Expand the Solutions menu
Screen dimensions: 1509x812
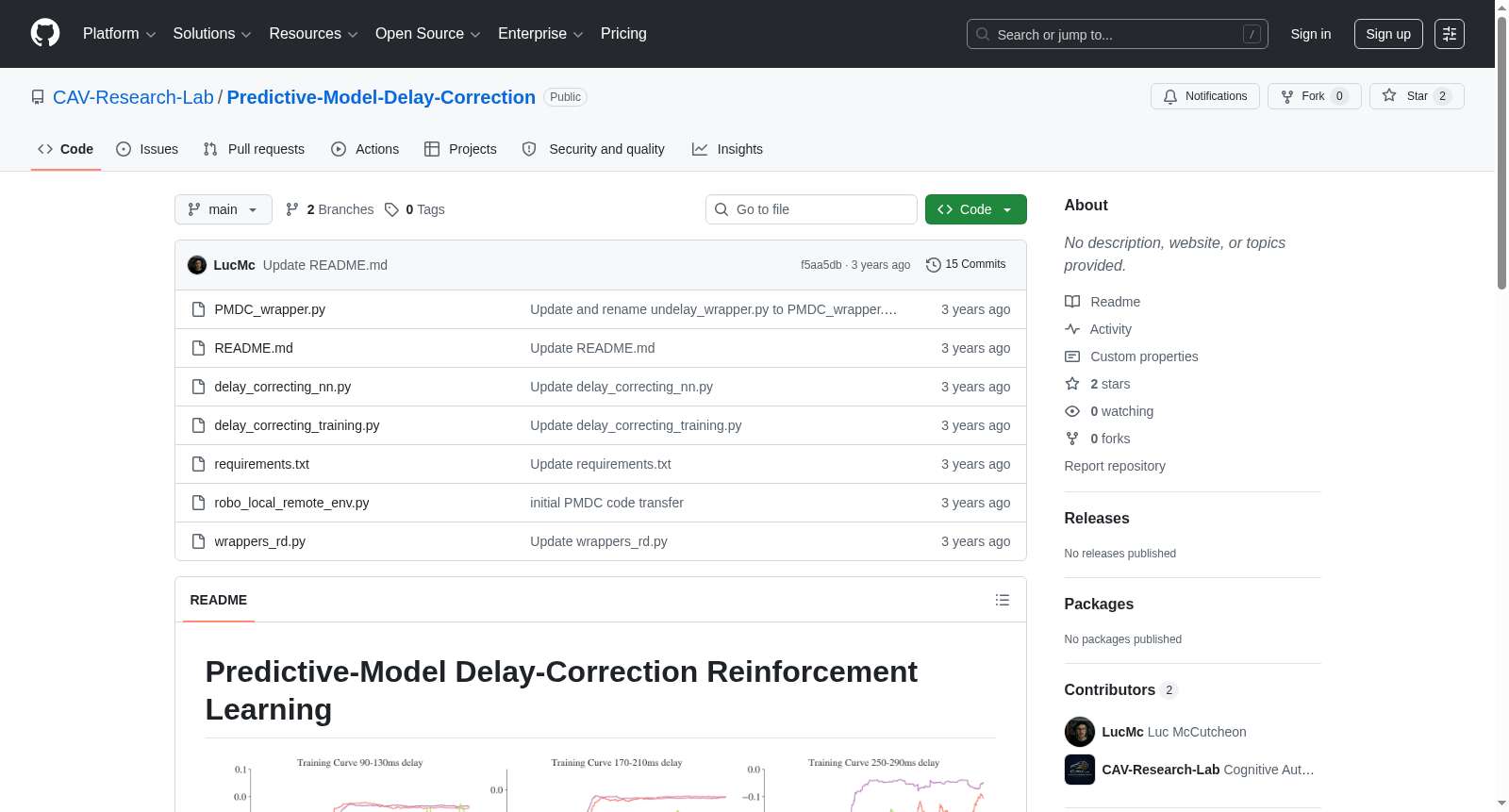tap(212, 34)
